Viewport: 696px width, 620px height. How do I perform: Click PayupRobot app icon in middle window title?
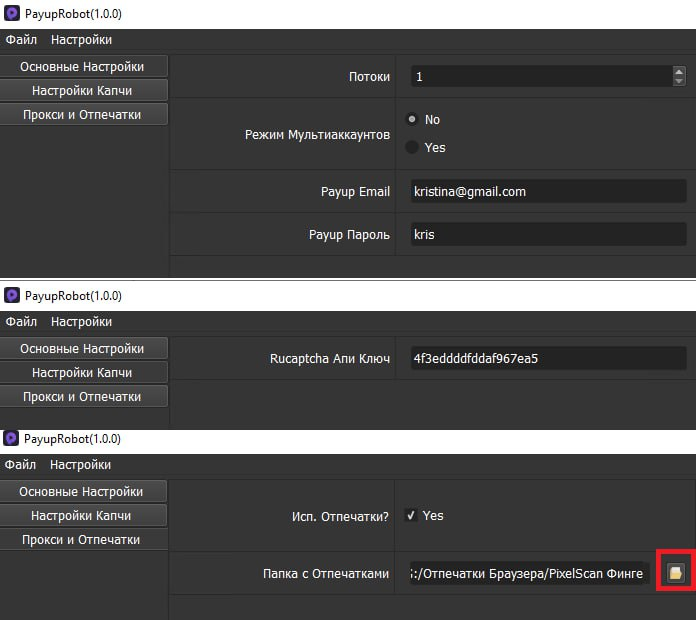[12, 295]
